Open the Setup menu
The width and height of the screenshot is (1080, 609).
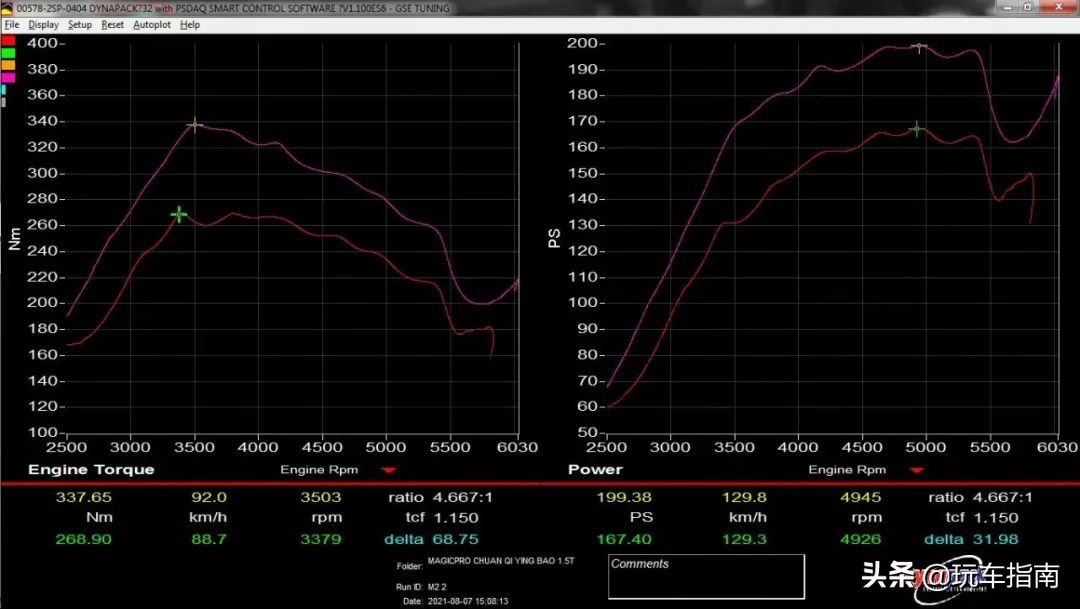80,24
